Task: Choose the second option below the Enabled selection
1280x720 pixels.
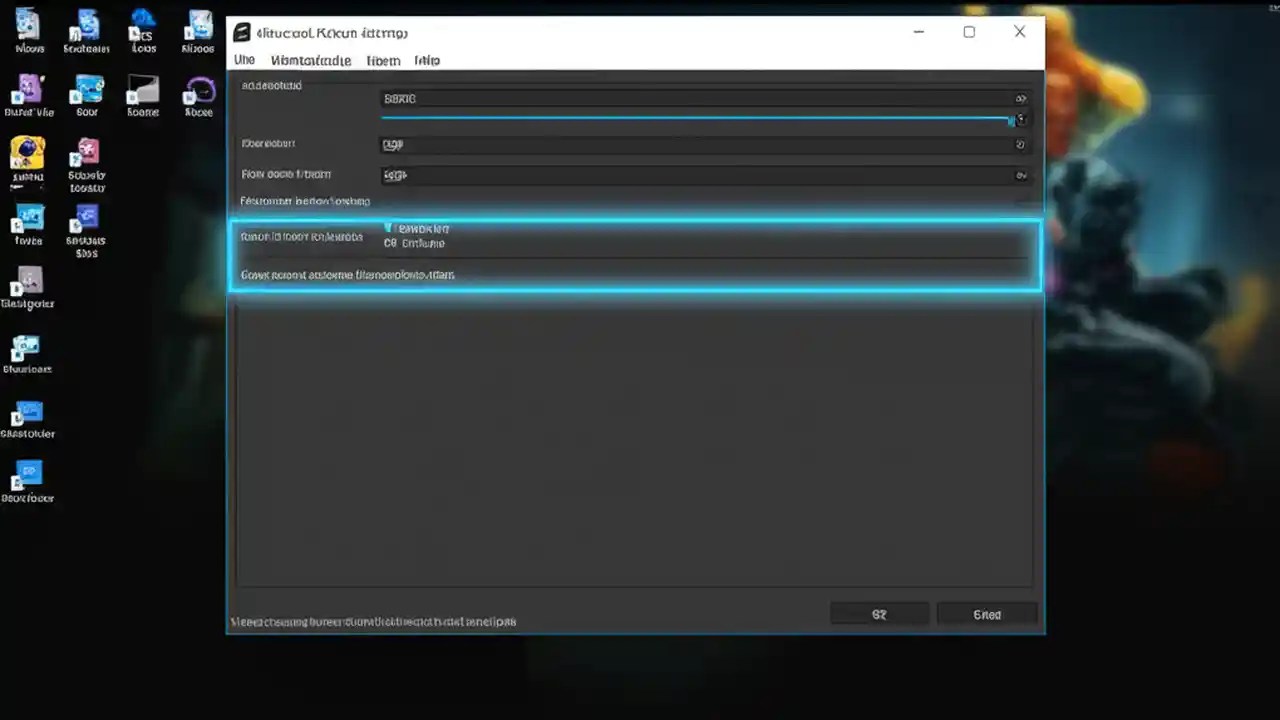Action: point(390,243)
